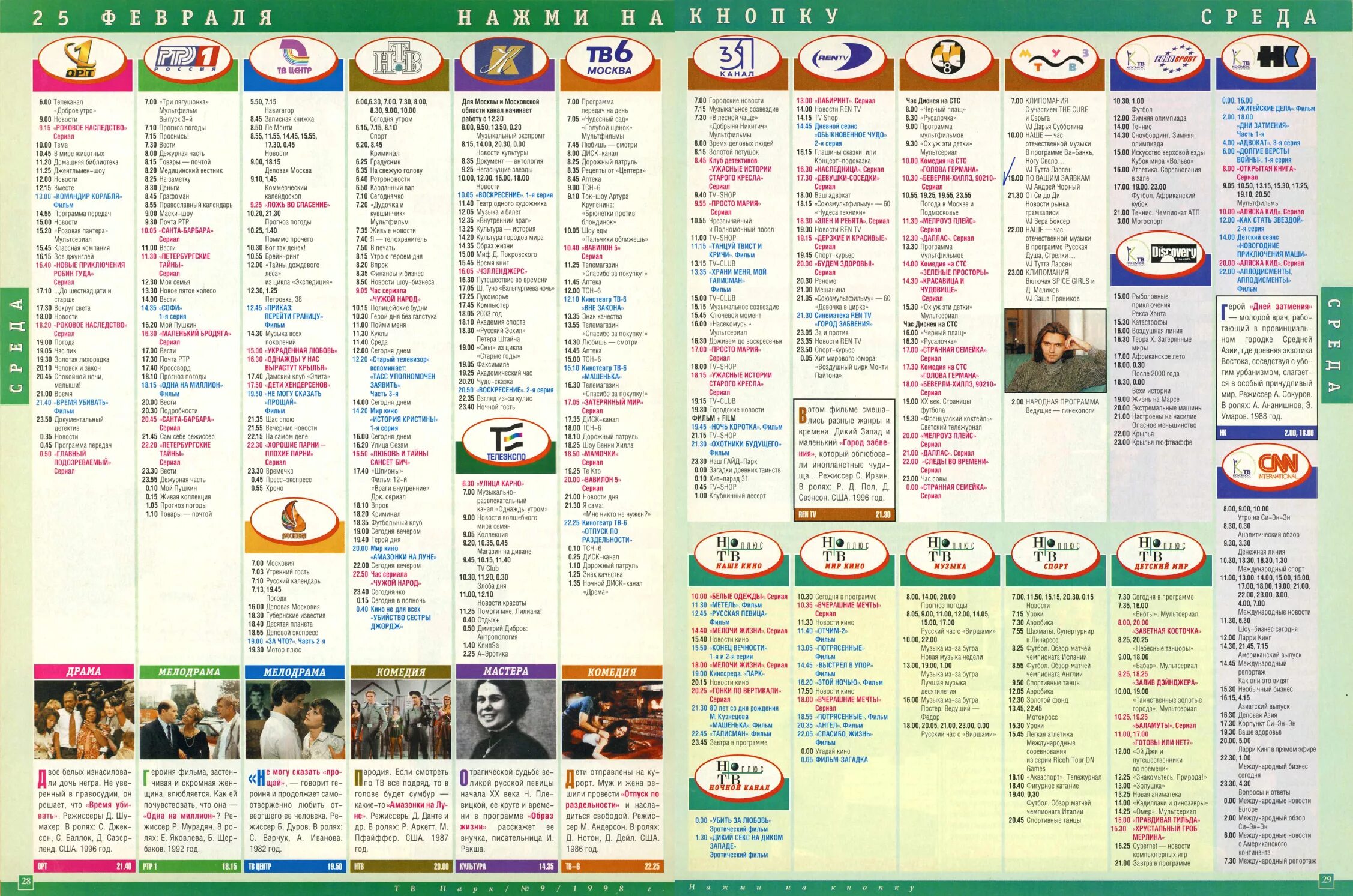Select the НТВ плюс Ночной канал logo

pos(738,778)
